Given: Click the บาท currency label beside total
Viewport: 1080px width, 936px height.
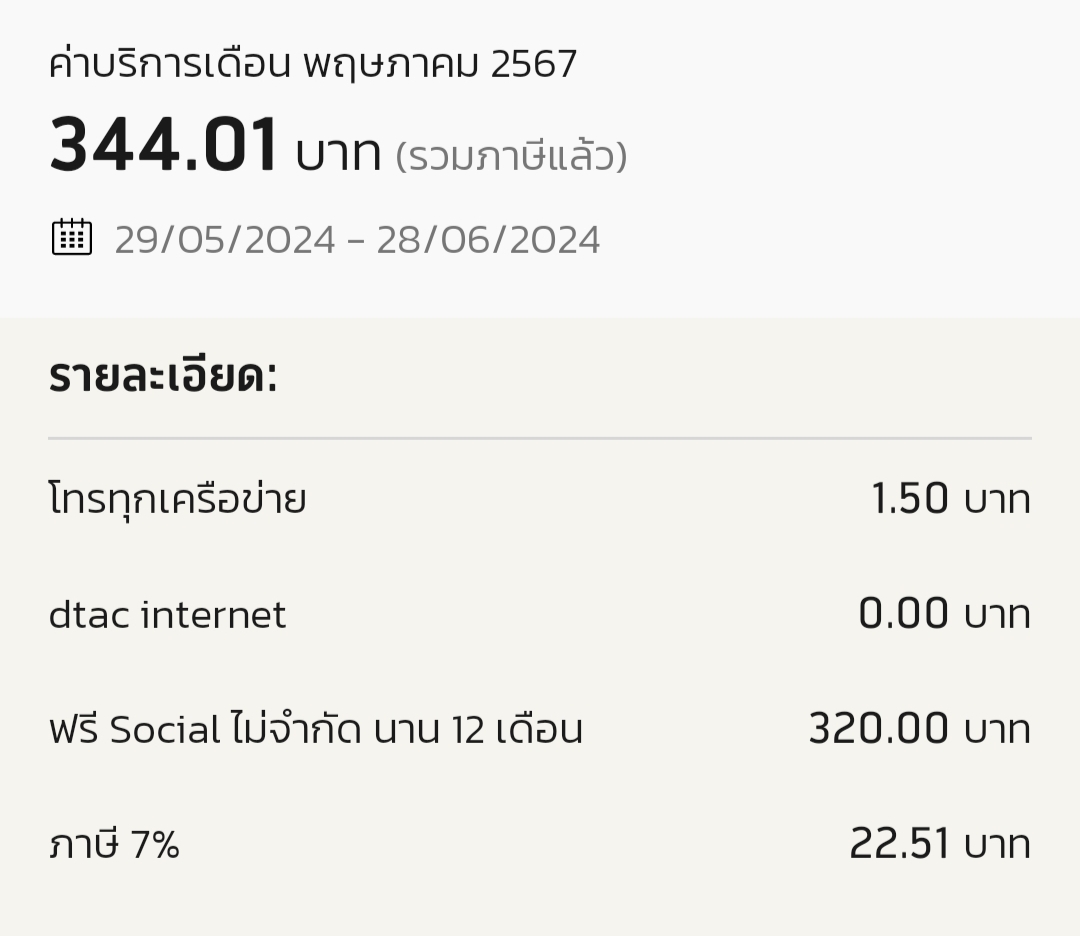Looking at the screenshot, I should pyautogui.click(x=338, y=153).
